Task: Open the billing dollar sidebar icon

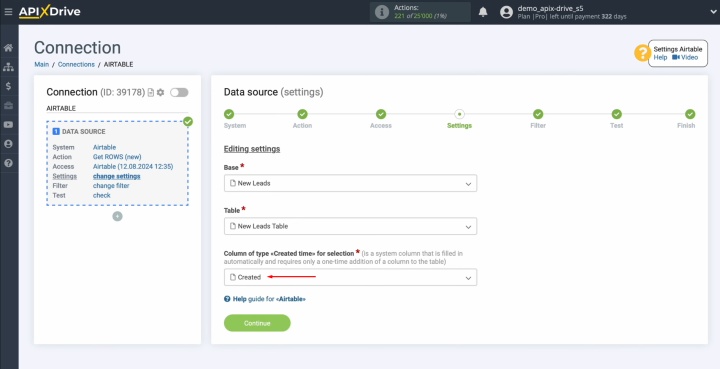Action: click(x=8, y=86)
